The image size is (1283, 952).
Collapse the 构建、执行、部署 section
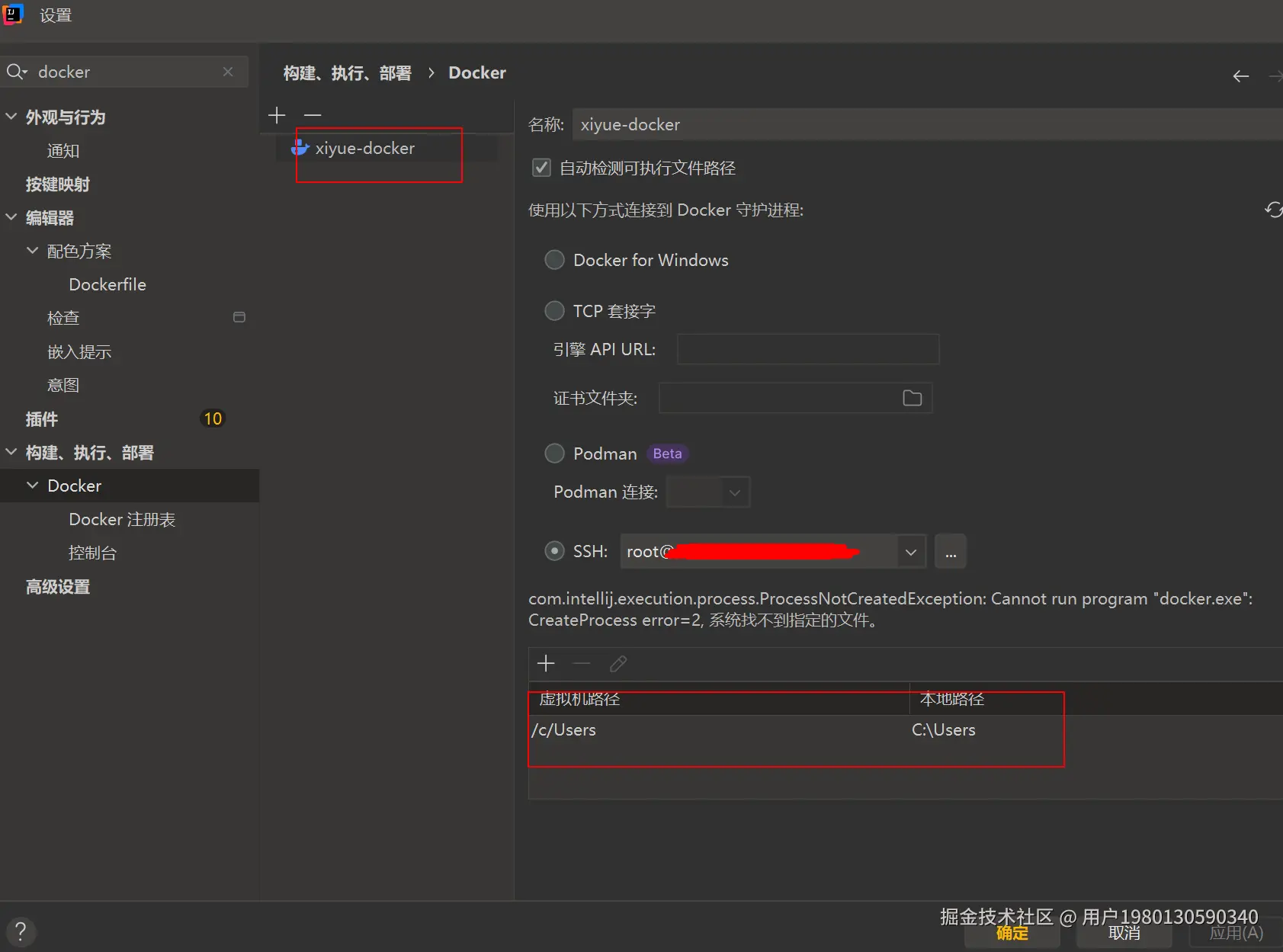[x=11, y=452]
